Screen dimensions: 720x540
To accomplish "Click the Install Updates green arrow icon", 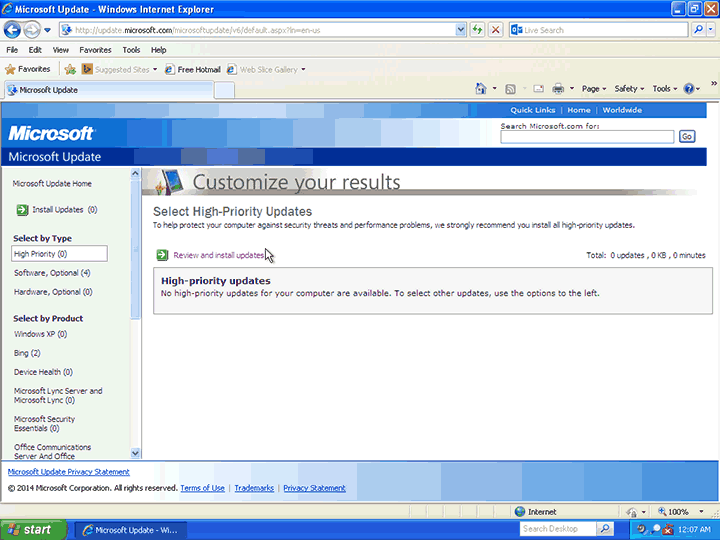I will (x=22, y=210).
